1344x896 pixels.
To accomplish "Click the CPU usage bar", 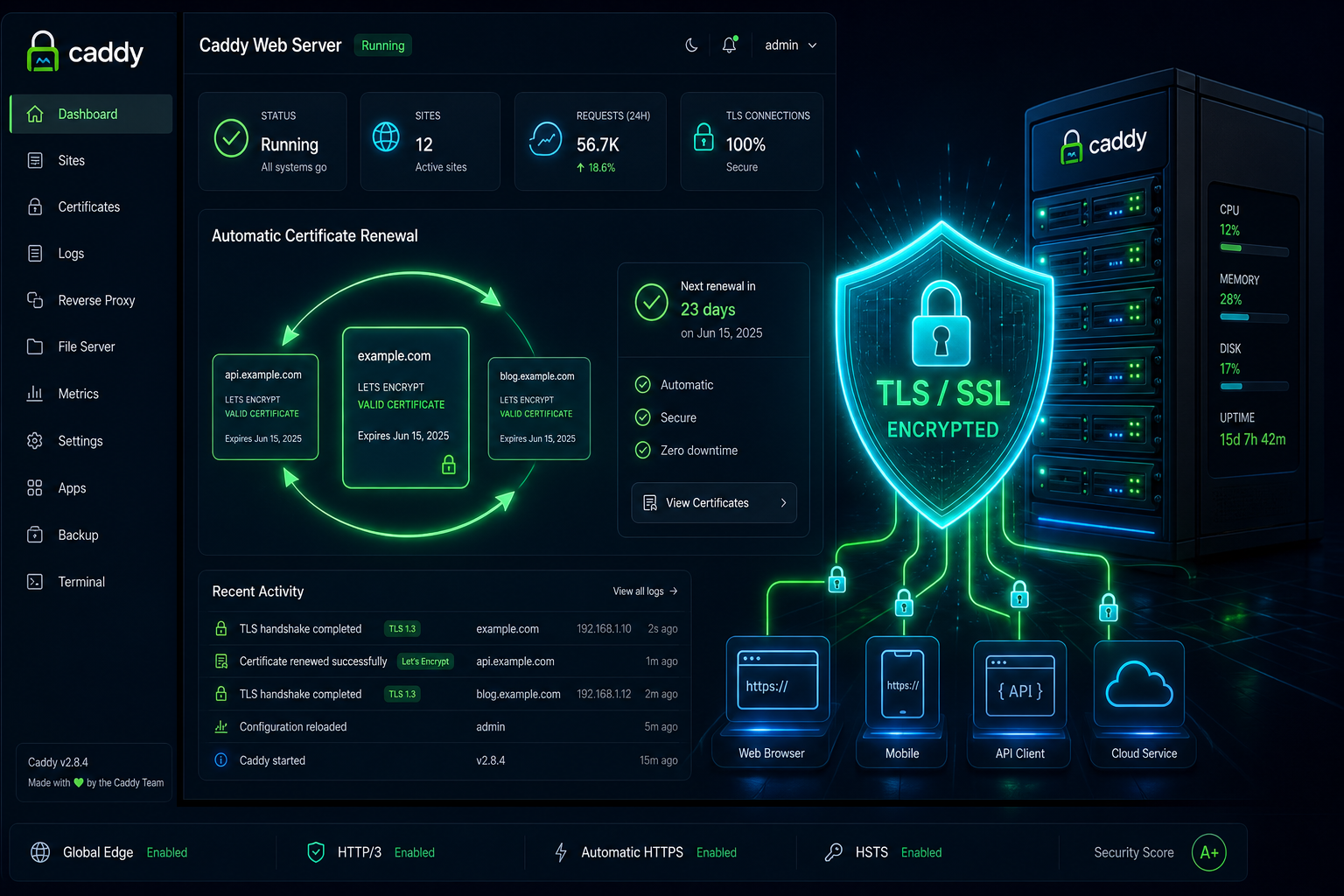I will (1254, 248).
